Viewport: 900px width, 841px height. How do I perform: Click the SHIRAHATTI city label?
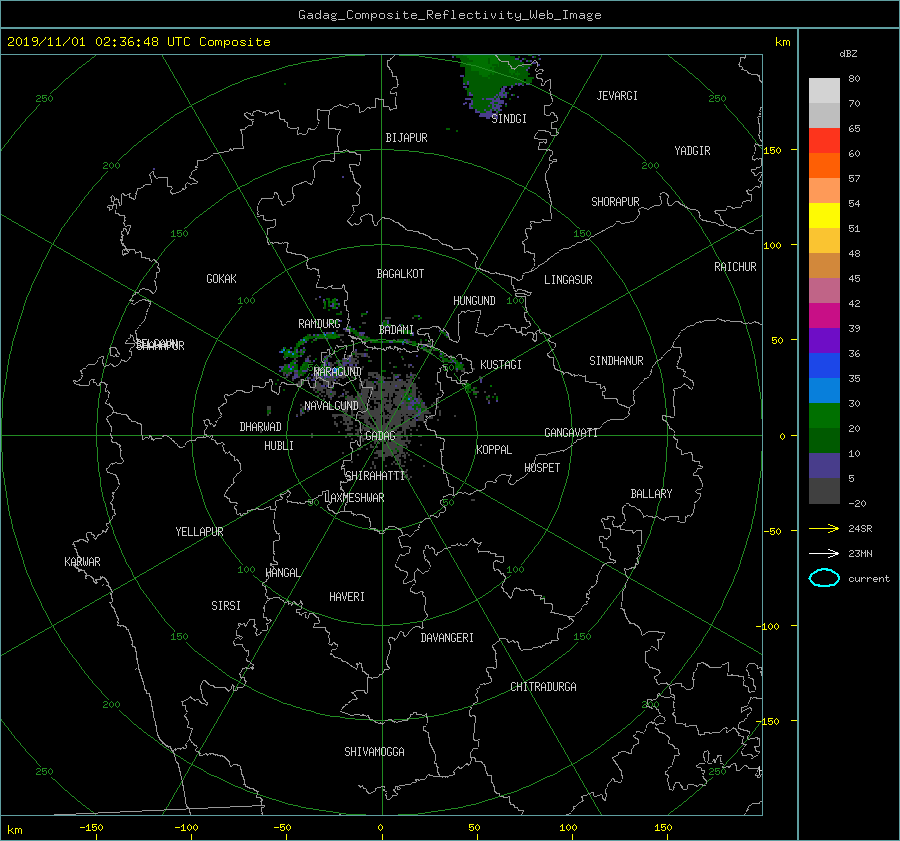[x=375, y=476]
